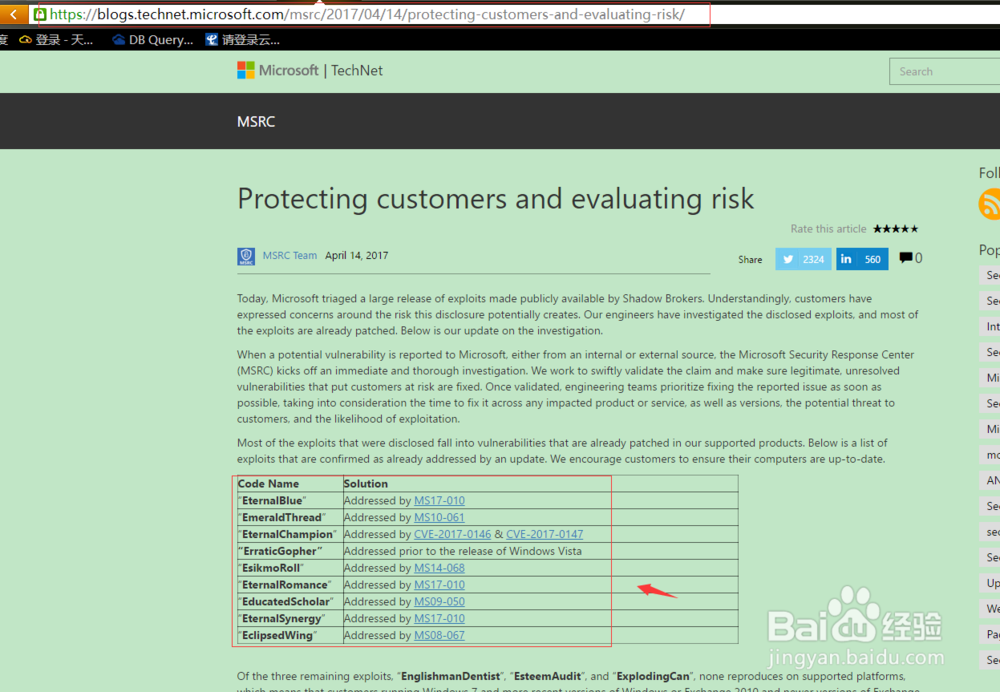This screenshot has height=692, width=1000.
Task: Click the Search input field
Action: coord(945,71)
